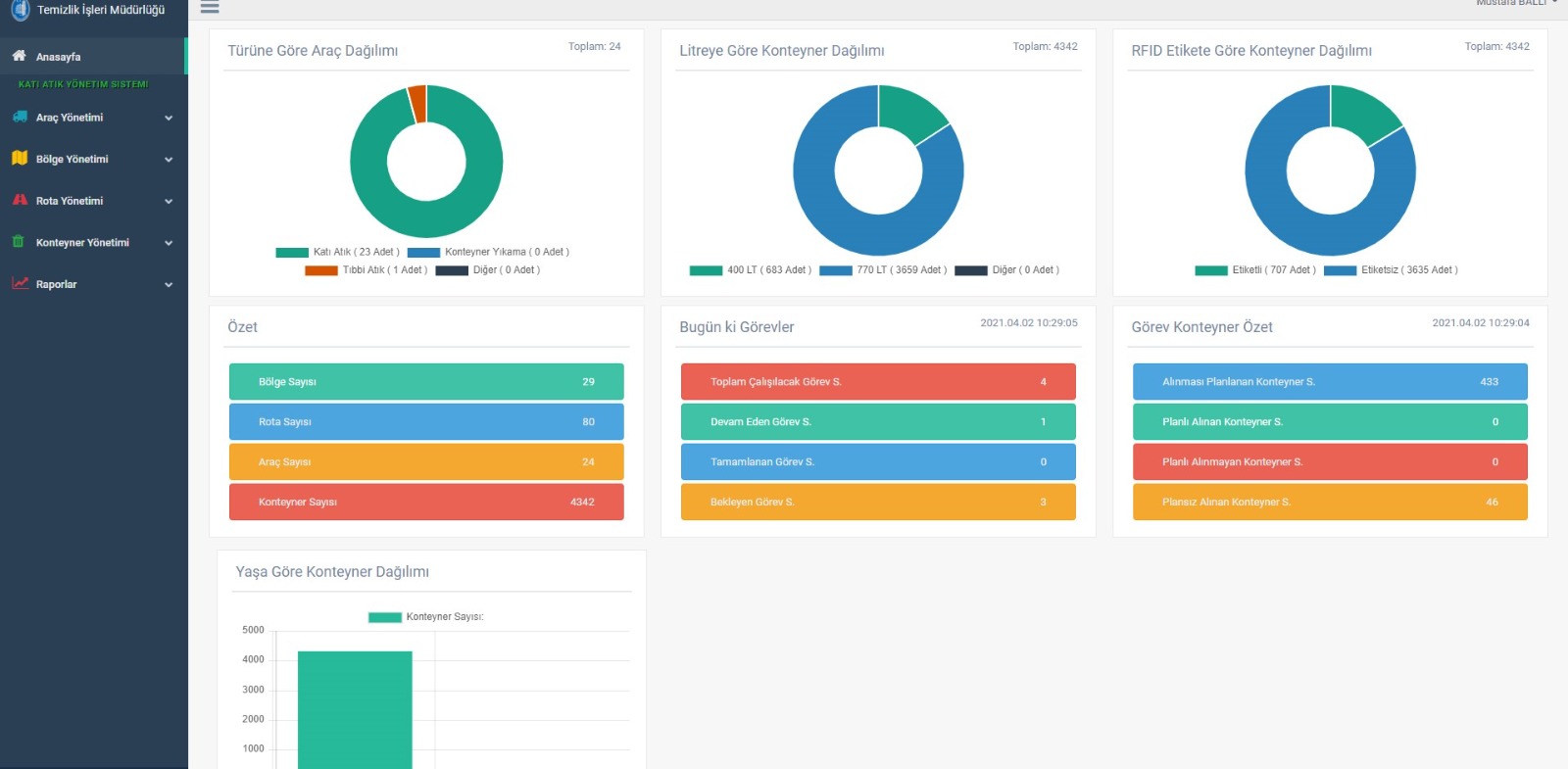Select Rota Yönetimi in the sidebar
The image size is (1568, 769).
(x=70, y=201)
